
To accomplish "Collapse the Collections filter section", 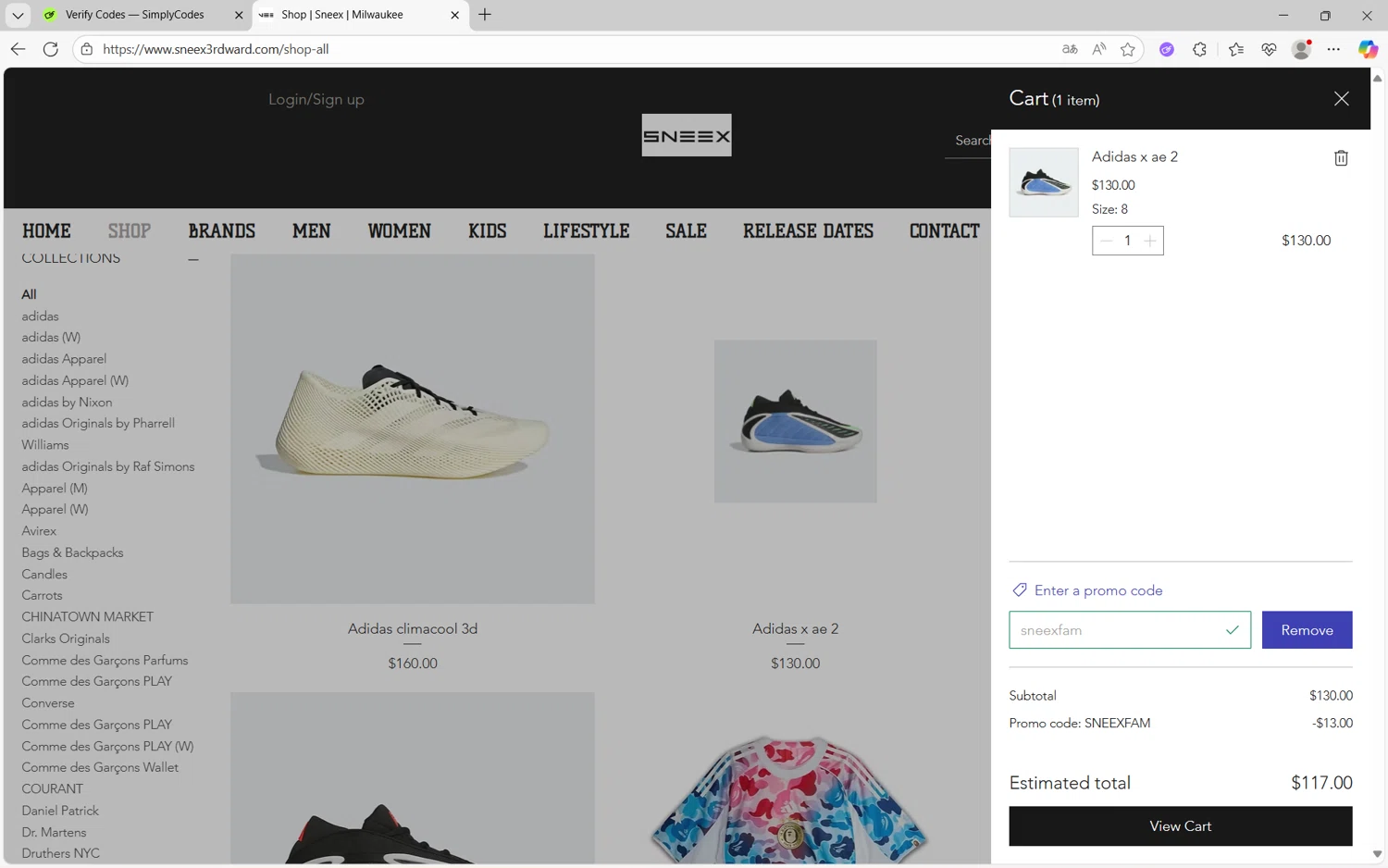I will [192, 259].
